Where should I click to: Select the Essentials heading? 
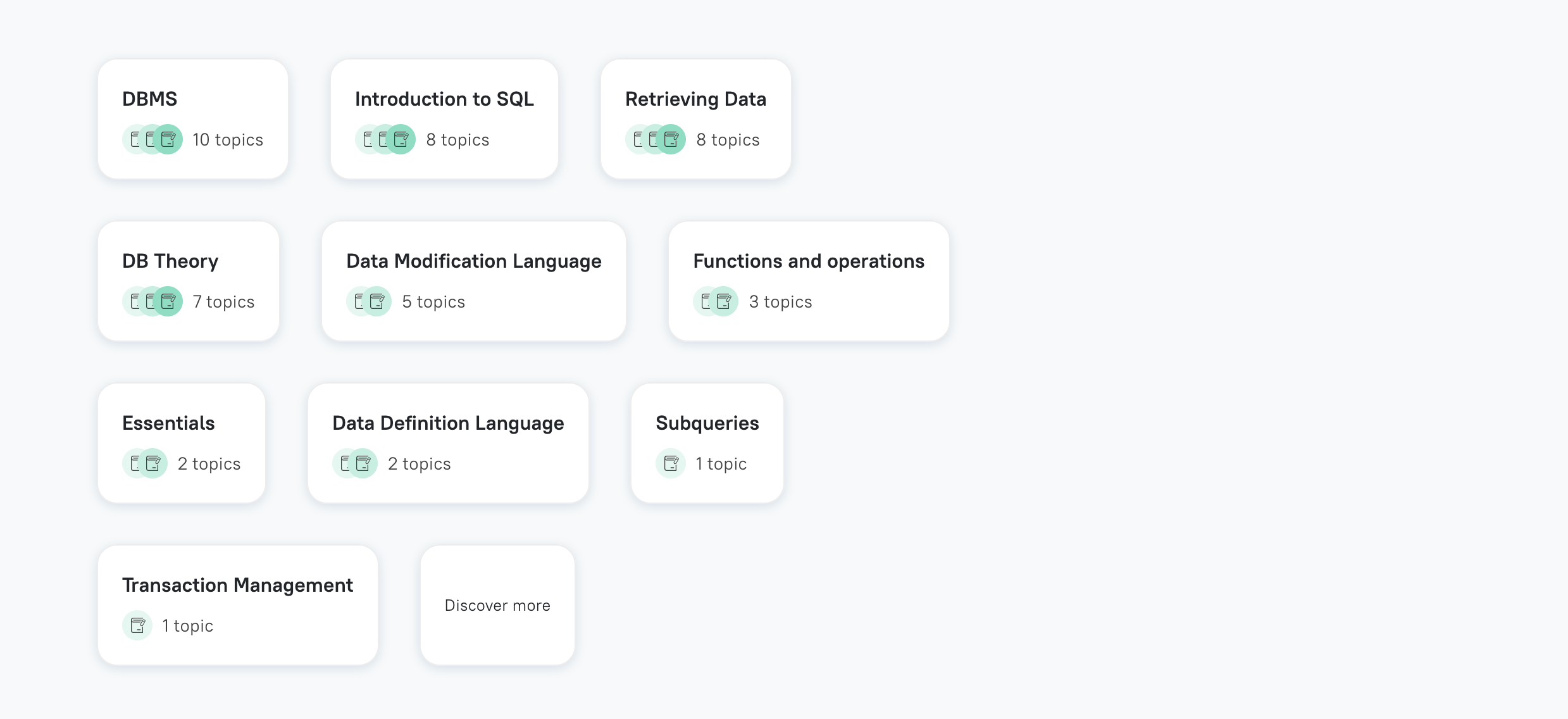click(168, 423)
